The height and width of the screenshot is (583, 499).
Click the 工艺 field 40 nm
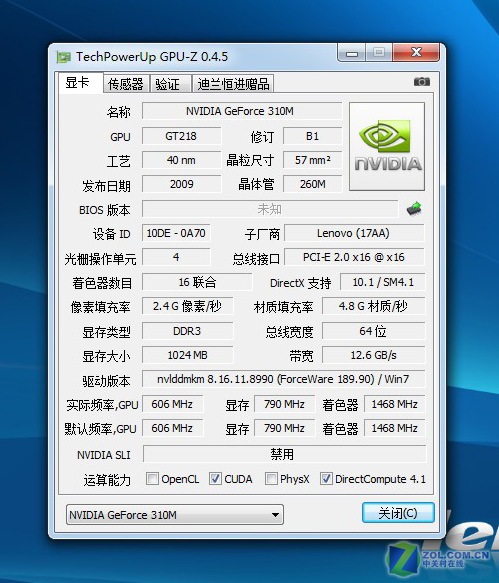click(181, 160)
